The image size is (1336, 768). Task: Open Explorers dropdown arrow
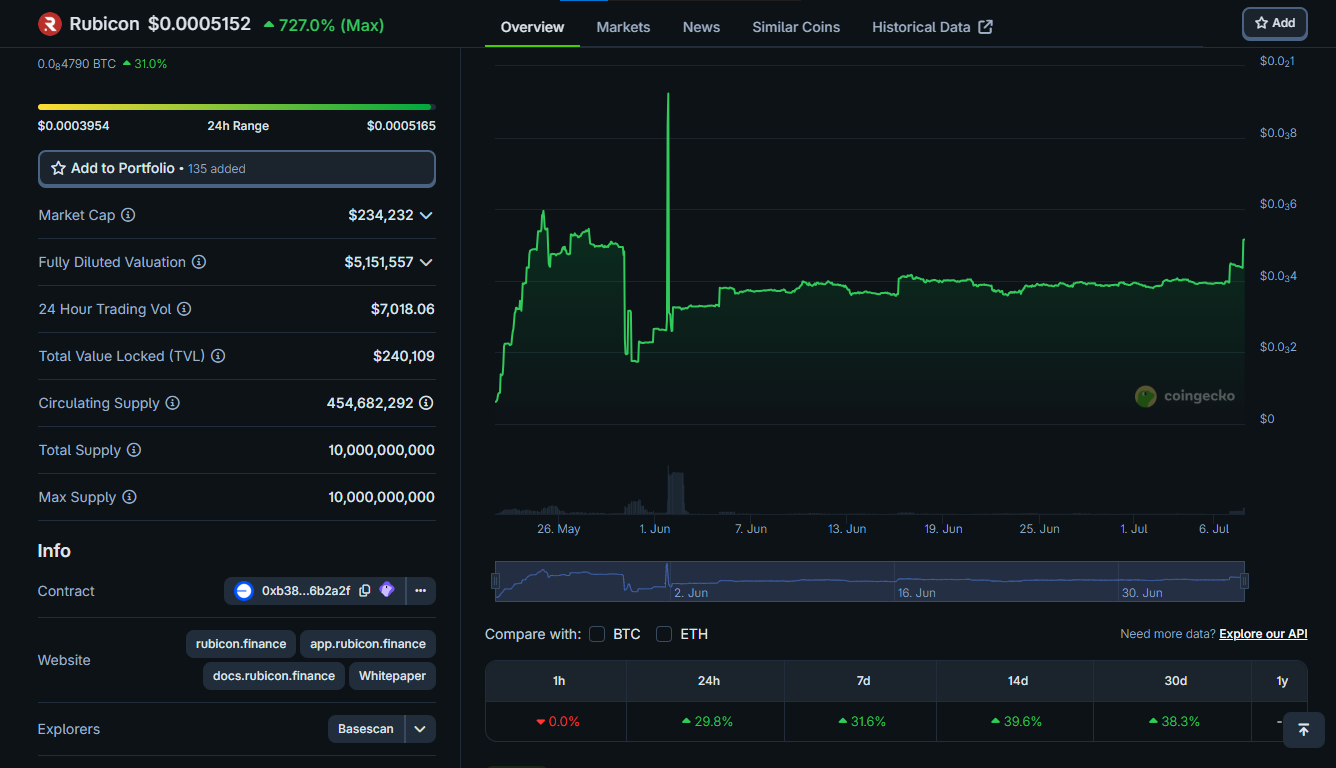coord(420,729)
